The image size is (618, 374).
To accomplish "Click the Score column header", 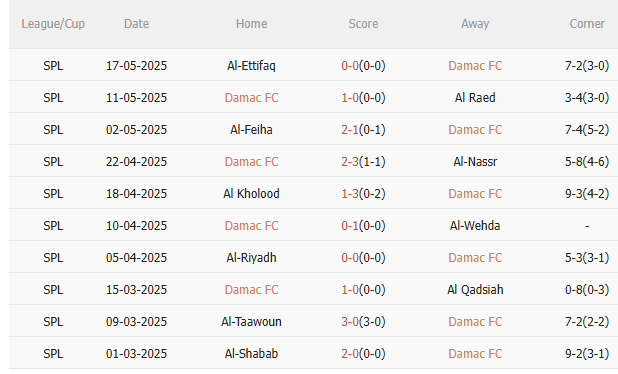I will click(363, 24).
